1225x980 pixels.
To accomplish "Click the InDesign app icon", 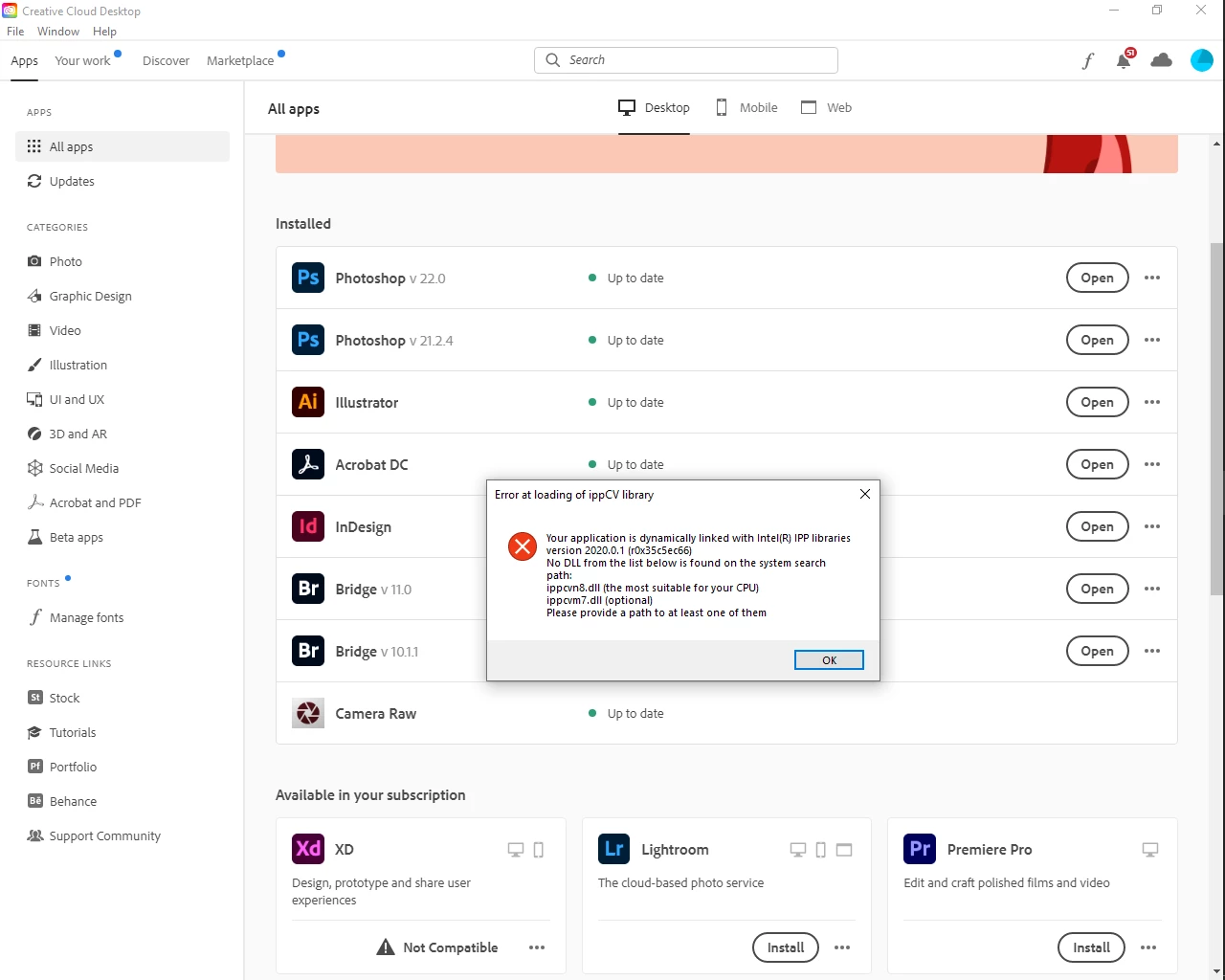I will [308, 526].
